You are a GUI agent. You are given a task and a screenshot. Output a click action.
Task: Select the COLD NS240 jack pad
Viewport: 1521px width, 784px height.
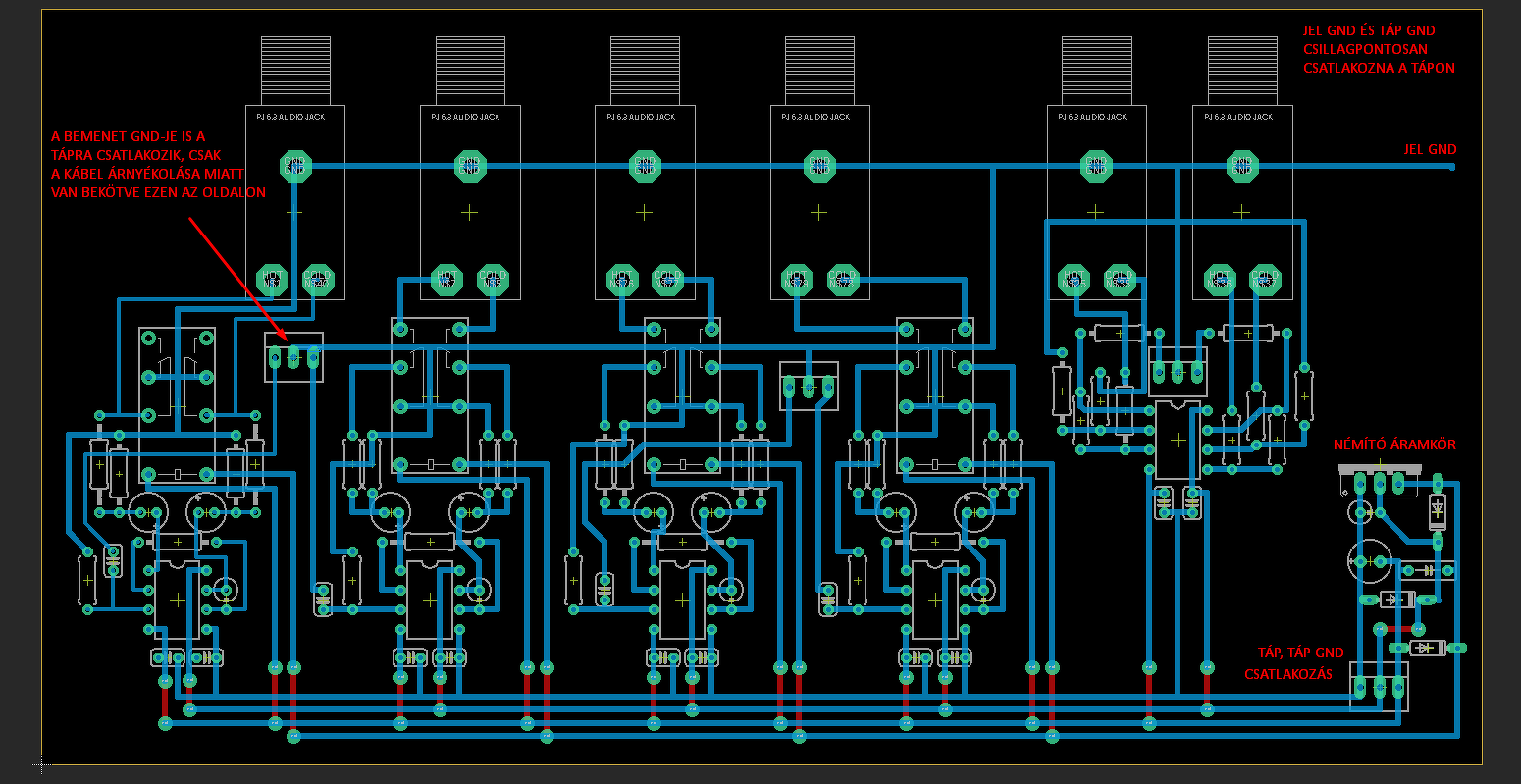(318, 280)
